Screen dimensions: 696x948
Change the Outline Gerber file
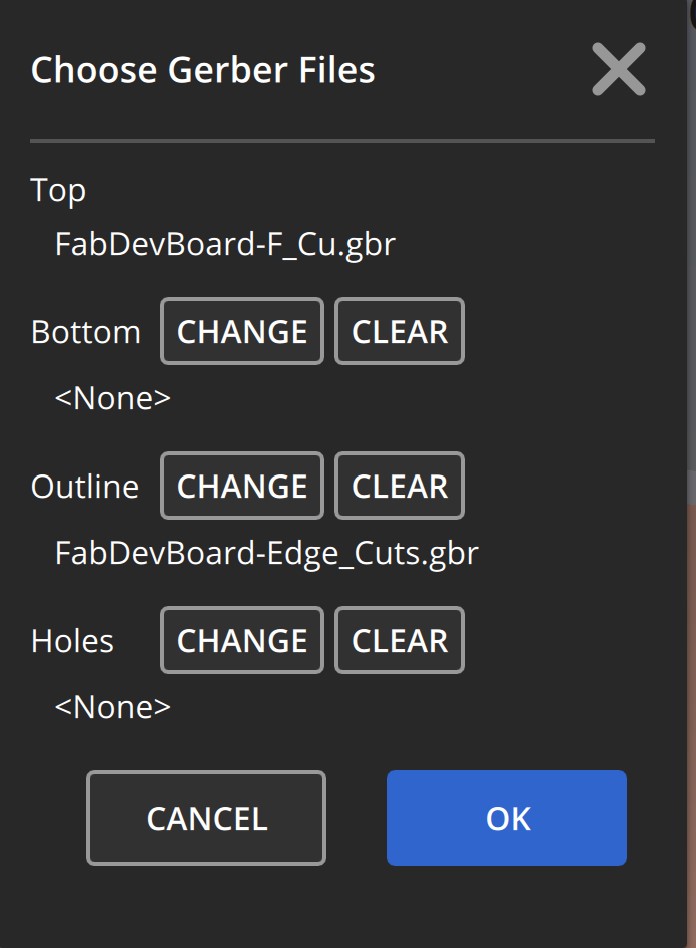[242, 487]
